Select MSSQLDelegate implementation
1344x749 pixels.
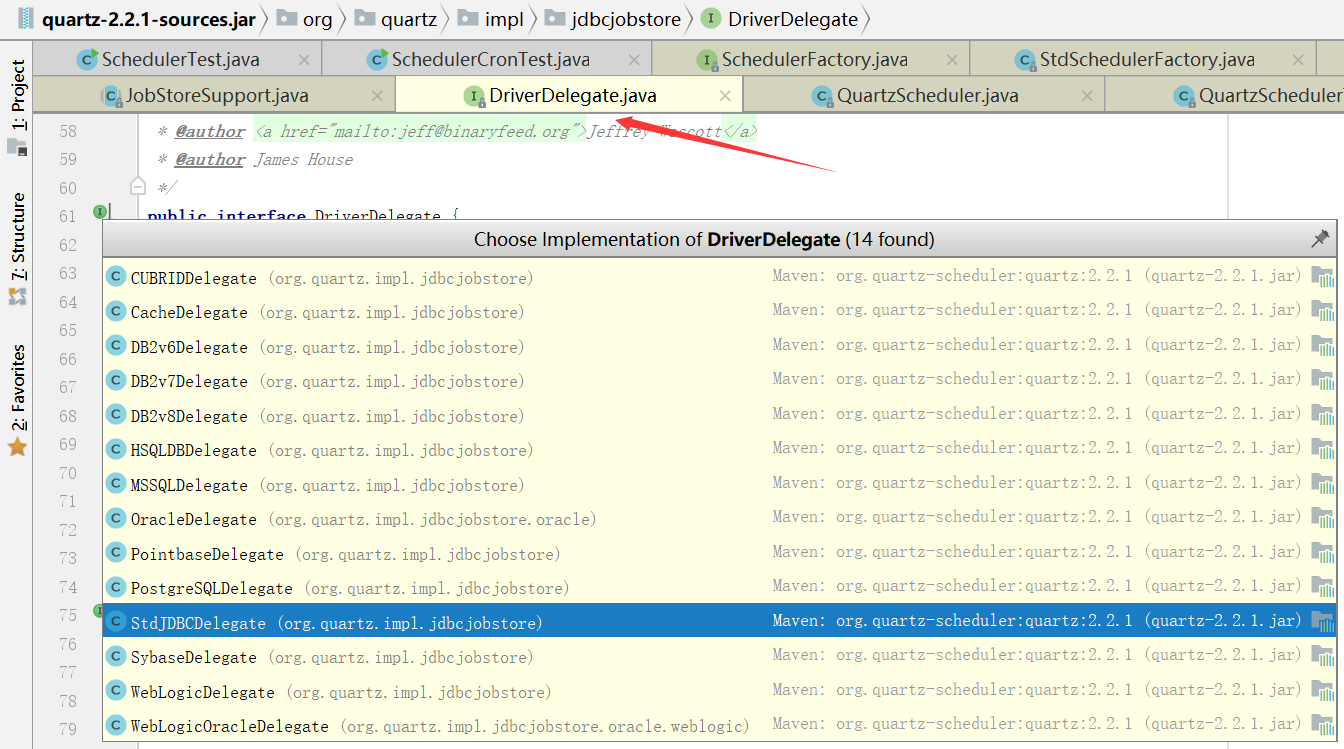tap(719, 484)
